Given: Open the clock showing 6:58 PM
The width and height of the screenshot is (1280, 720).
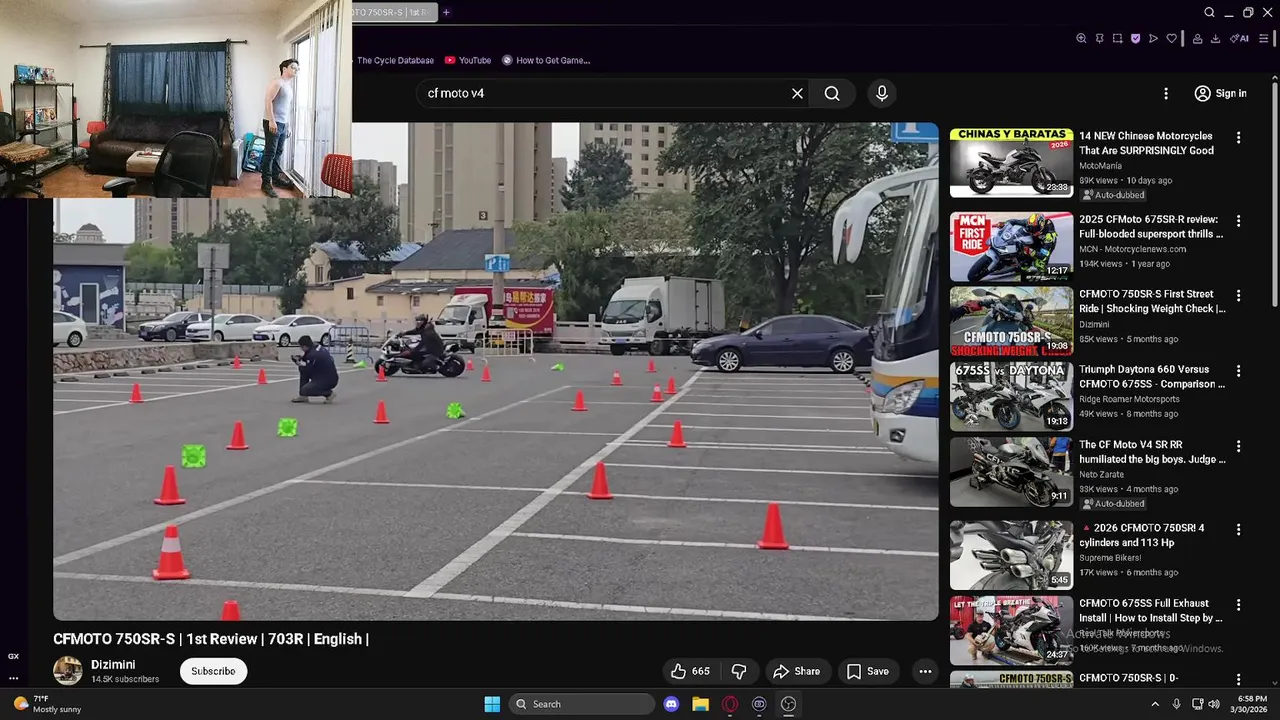Looking at the screenshot, I should click(x=1252, y=704).
